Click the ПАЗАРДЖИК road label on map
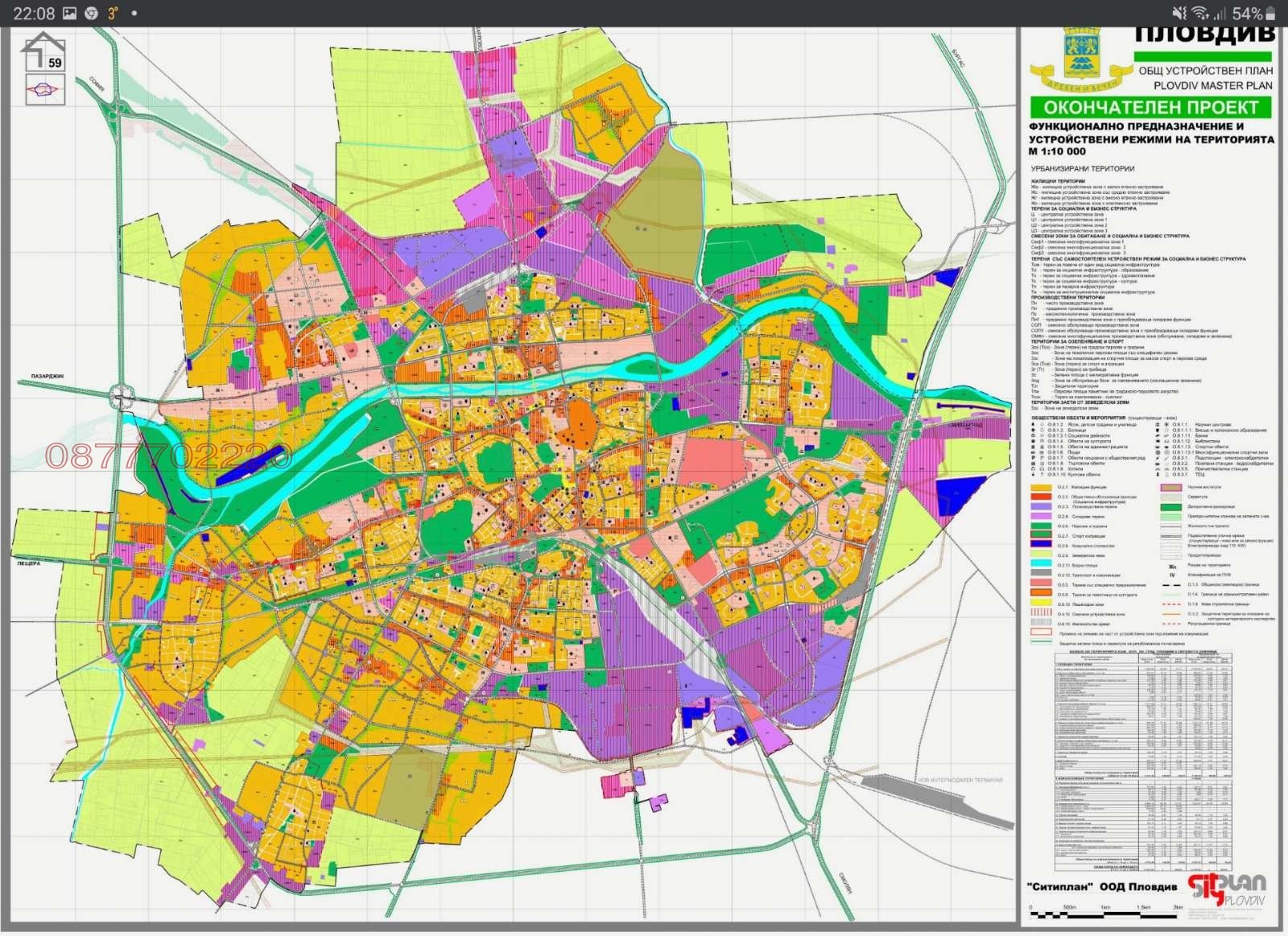The height and width of the screenshot is (936, 1288). pyautogui.click(x=41, y=377)
